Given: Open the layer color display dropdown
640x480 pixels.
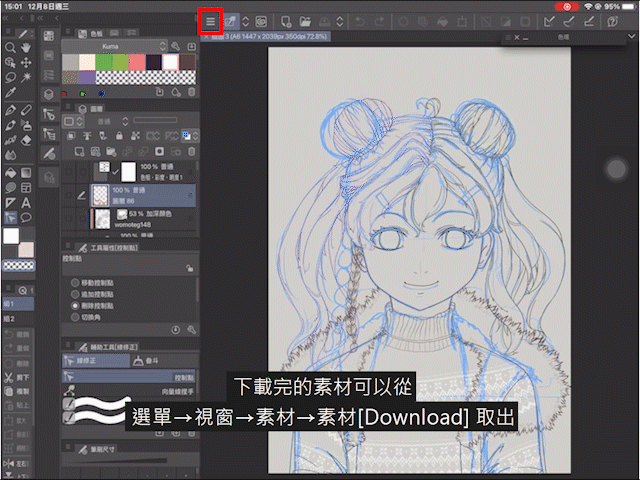Looking at the screenshot, I should [x=190, y=136].
